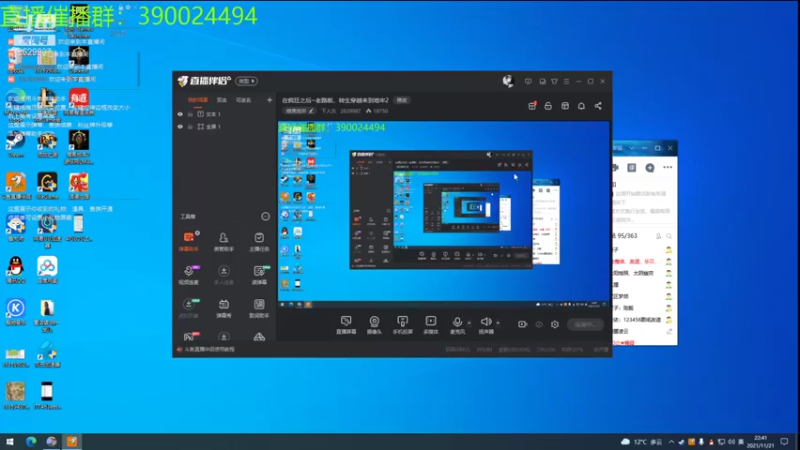Add a 直播屏幕 screen capture source
This screenshot has width=800, height=450.
pos(346,324)
